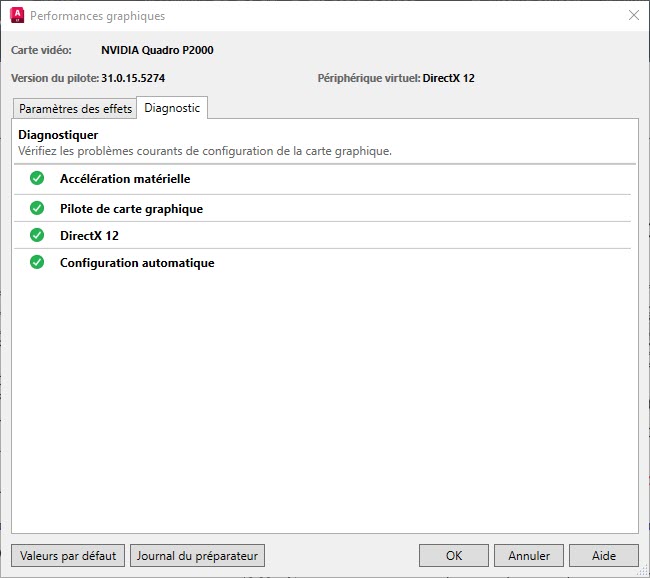
Task: Click the driver version 31.0.15.5274 text
Action: pyautogui.click(x=133, y=78)
